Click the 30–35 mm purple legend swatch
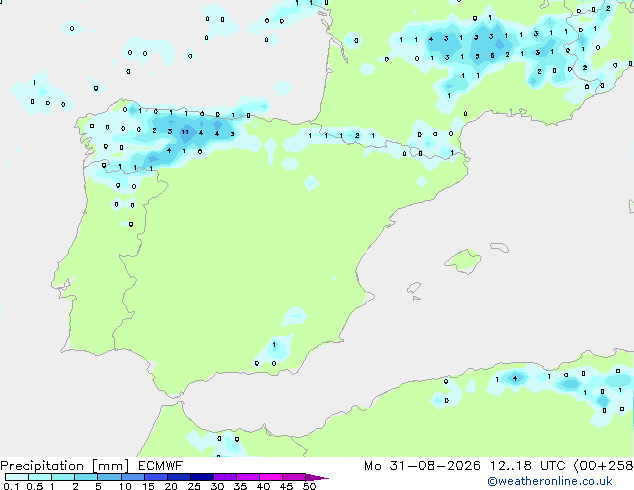The height and width of the screenshot is (490, 634). 224,477
